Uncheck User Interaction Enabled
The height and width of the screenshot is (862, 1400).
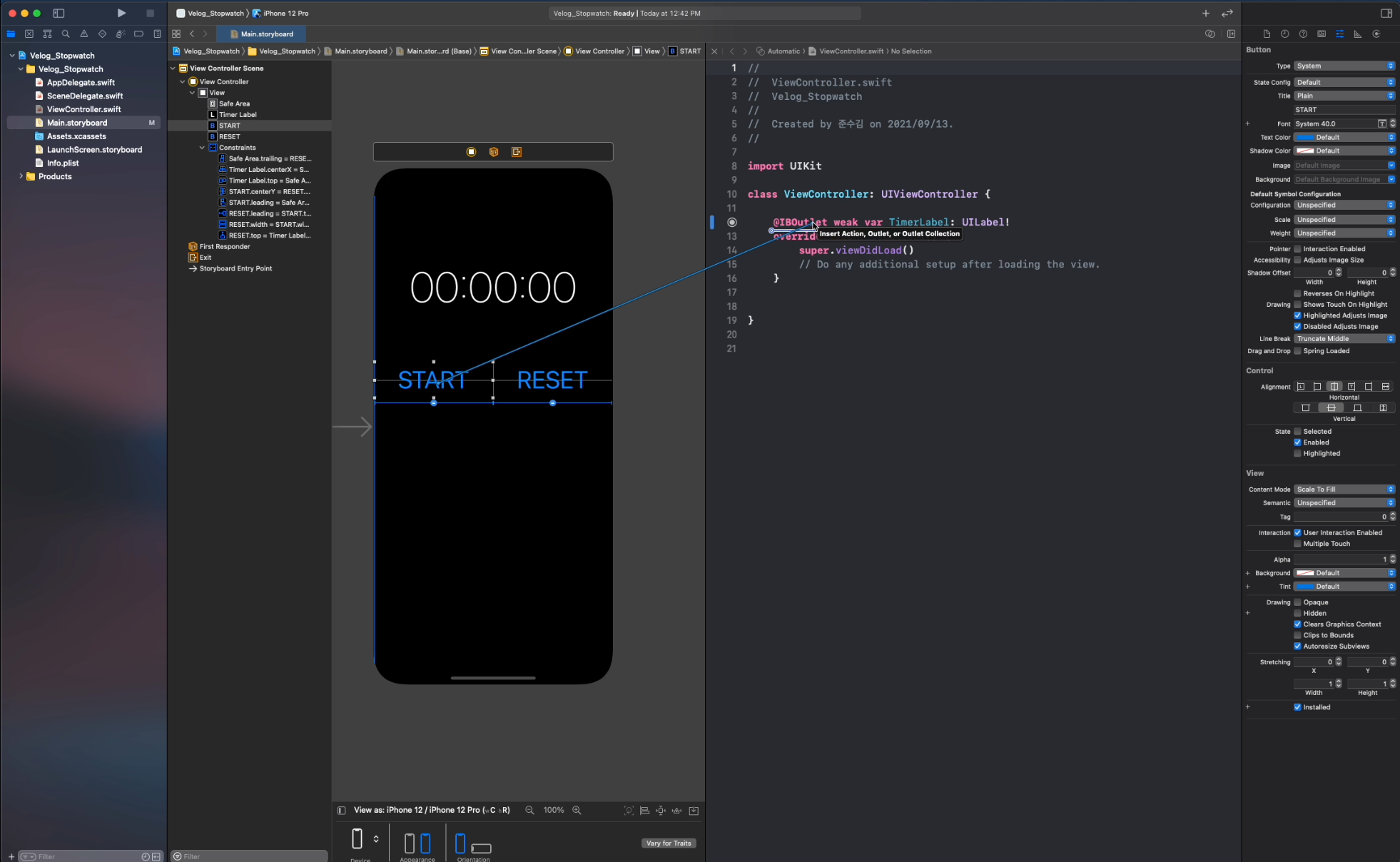click(x=1297, y=532)
